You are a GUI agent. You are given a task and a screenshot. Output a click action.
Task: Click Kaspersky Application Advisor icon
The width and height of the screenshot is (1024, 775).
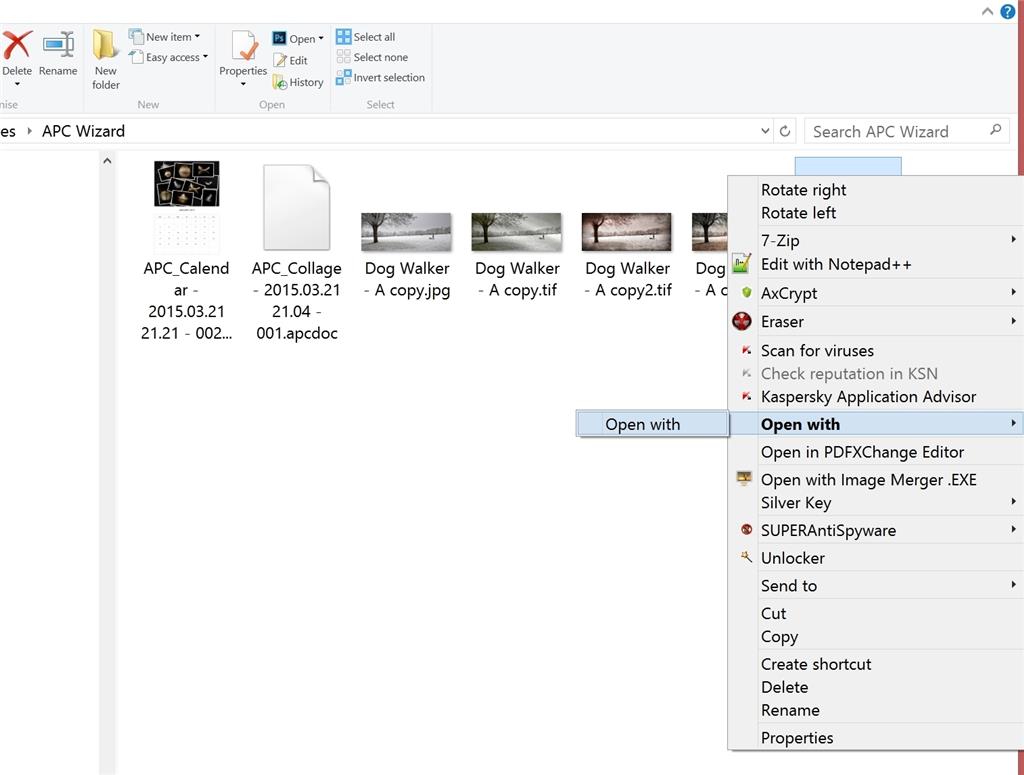pos(746,396)
